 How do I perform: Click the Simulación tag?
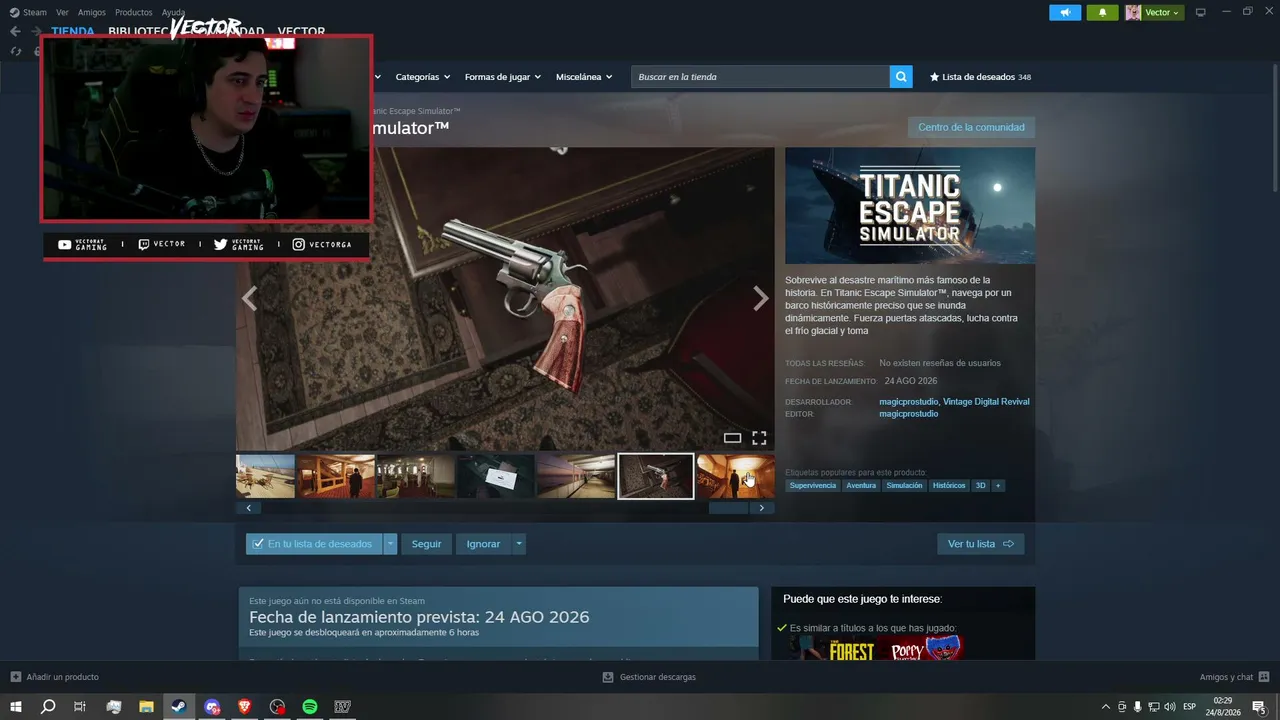coord(904,485)
